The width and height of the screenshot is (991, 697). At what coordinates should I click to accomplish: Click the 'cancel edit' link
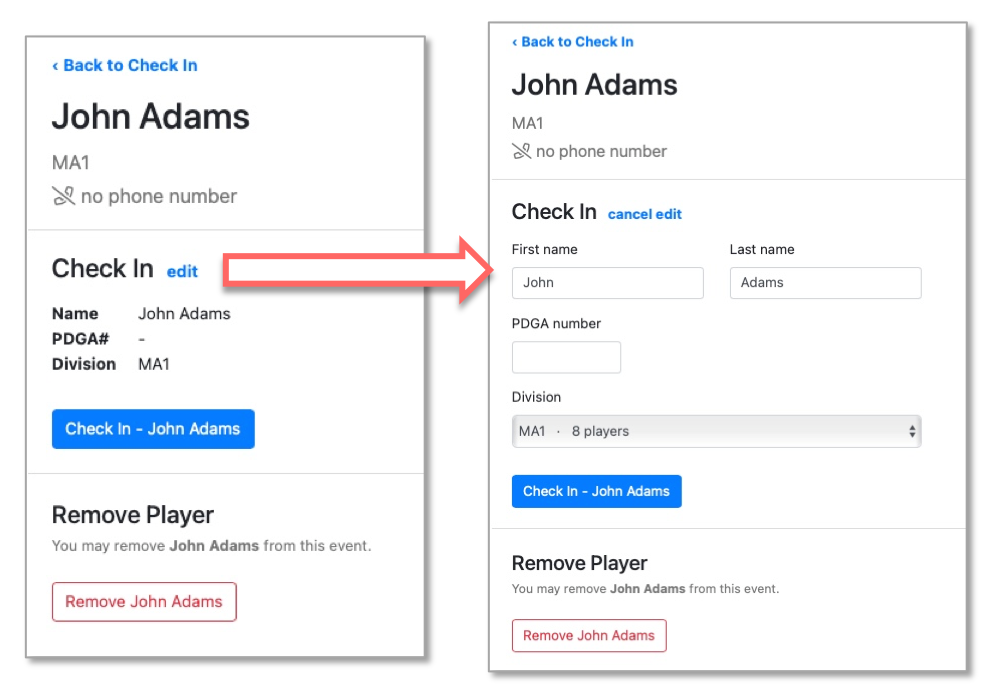(645, 214)
